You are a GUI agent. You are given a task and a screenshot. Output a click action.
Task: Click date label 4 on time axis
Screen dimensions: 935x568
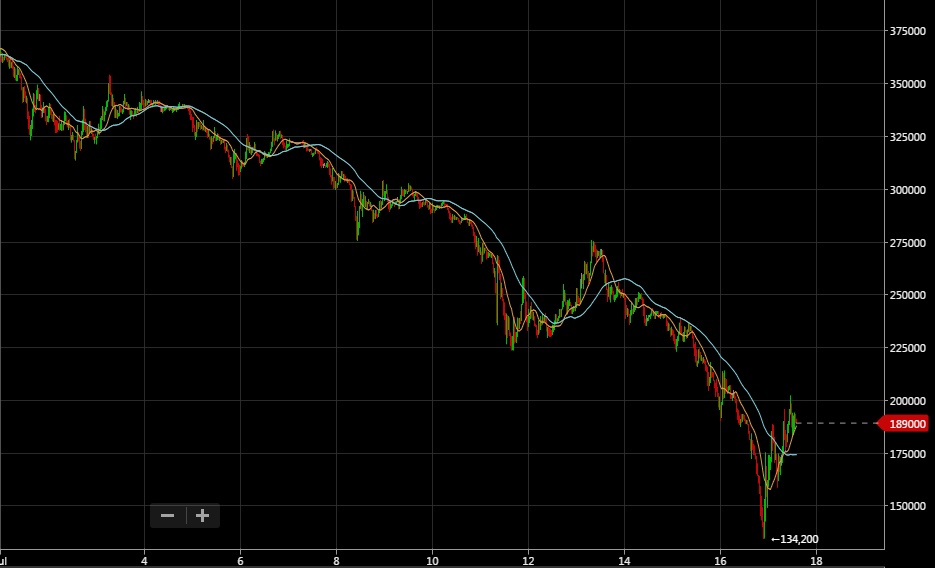(144, 561)
